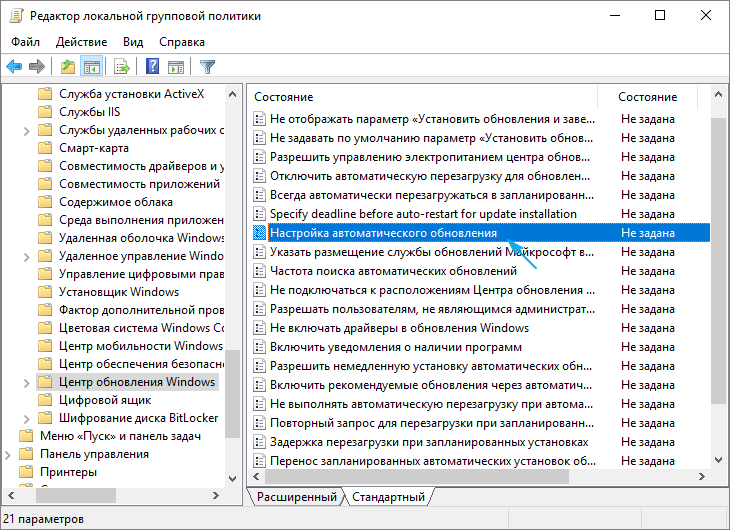Click the Back arrow in the toolbar

[x=14, y=67]
